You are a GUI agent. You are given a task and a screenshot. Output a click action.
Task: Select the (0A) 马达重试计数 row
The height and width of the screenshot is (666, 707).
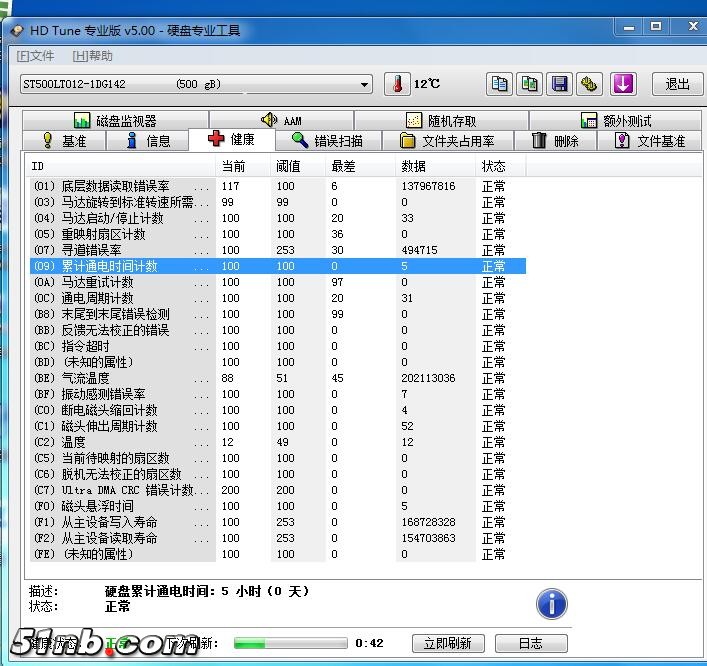[278, 282]
